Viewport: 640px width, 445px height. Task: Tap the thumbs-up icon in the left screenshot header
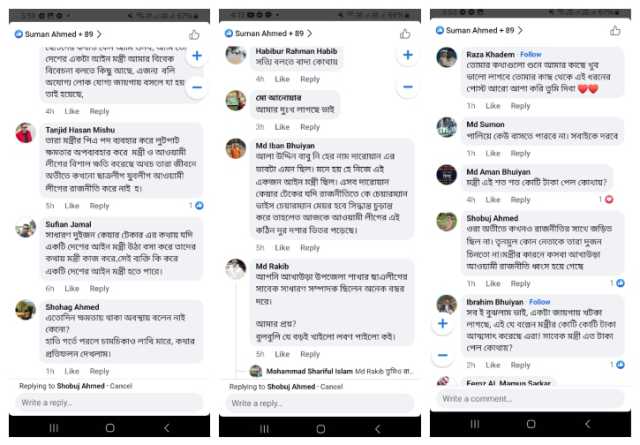194,35
